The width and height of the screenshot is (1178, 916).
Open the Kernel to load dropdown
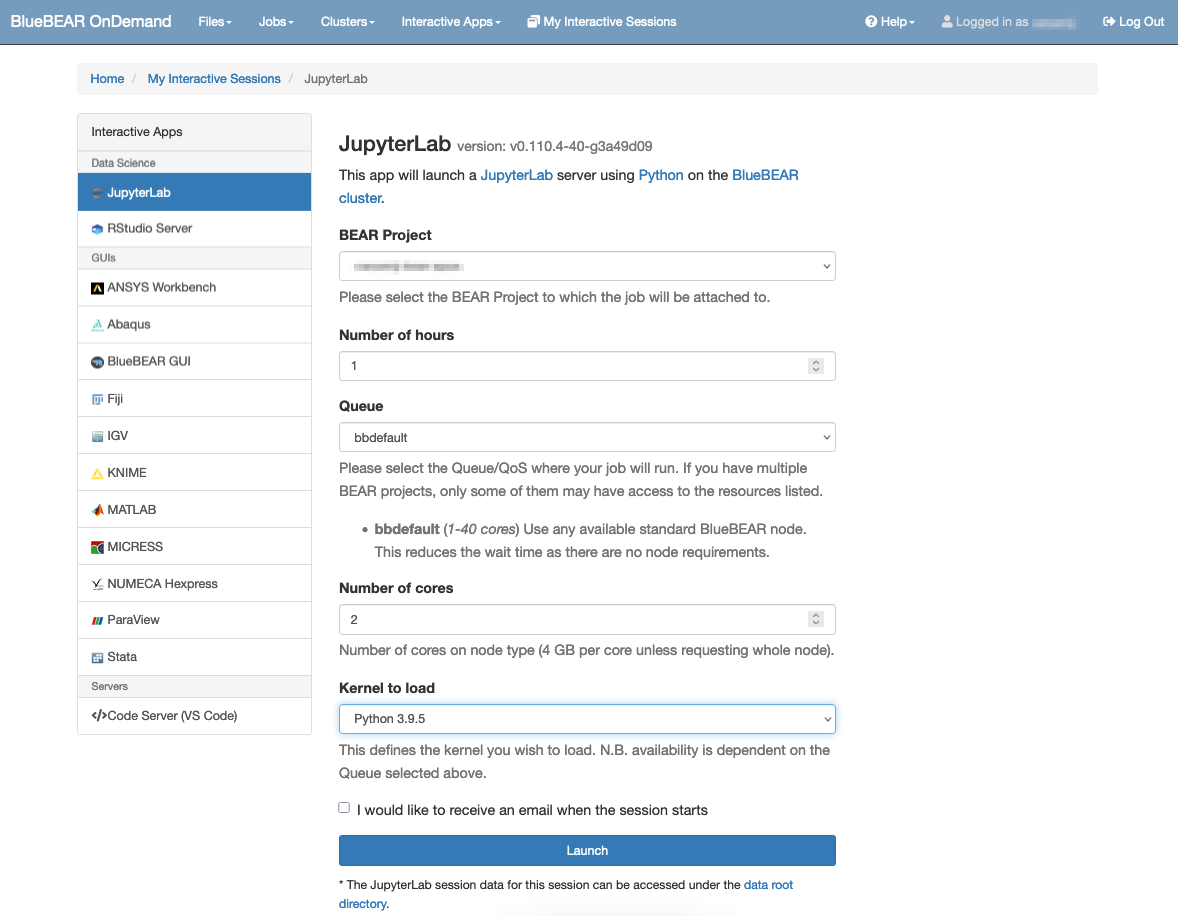coord(587,718)
